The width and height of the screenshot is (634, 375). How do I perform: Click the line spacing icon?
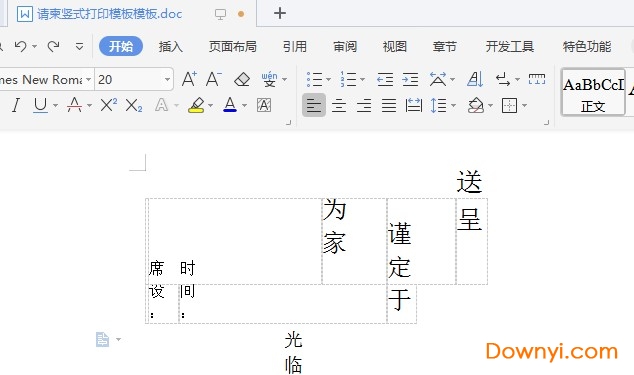[438, 105]
